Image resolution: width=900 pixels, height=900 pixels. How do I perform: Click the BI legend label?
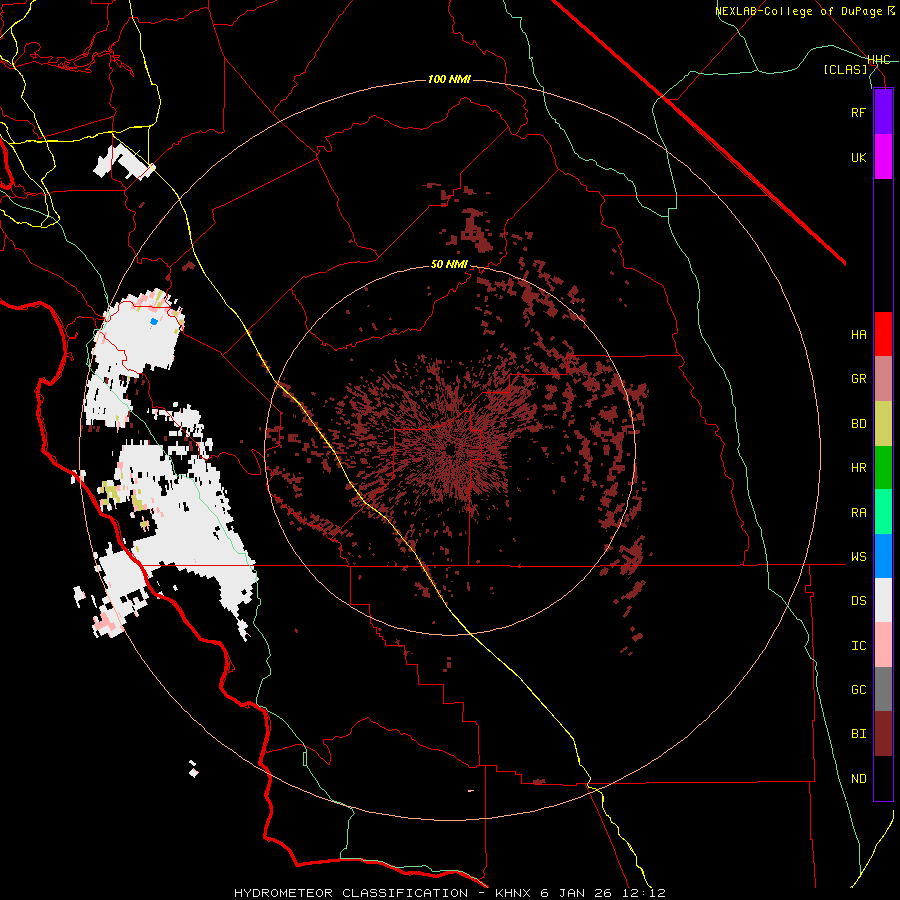point(858,734)
